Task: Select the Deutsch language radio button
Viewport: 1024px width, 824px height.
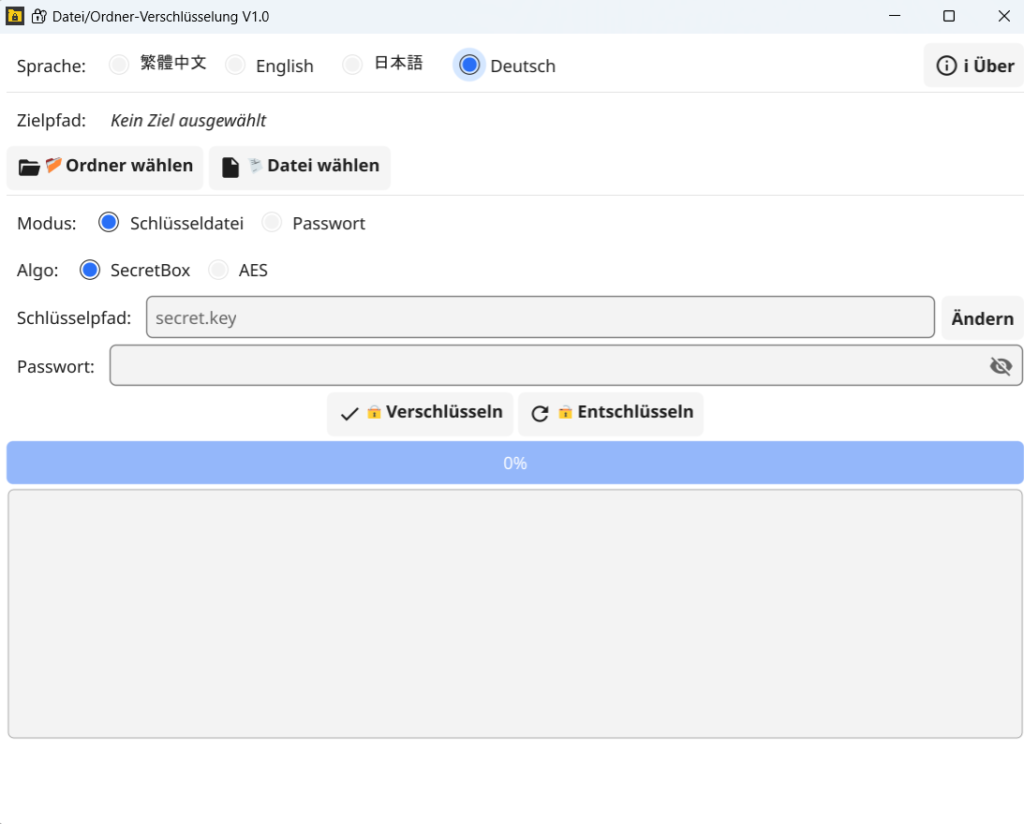Action: pyautogui.click(x=469, y=65)
